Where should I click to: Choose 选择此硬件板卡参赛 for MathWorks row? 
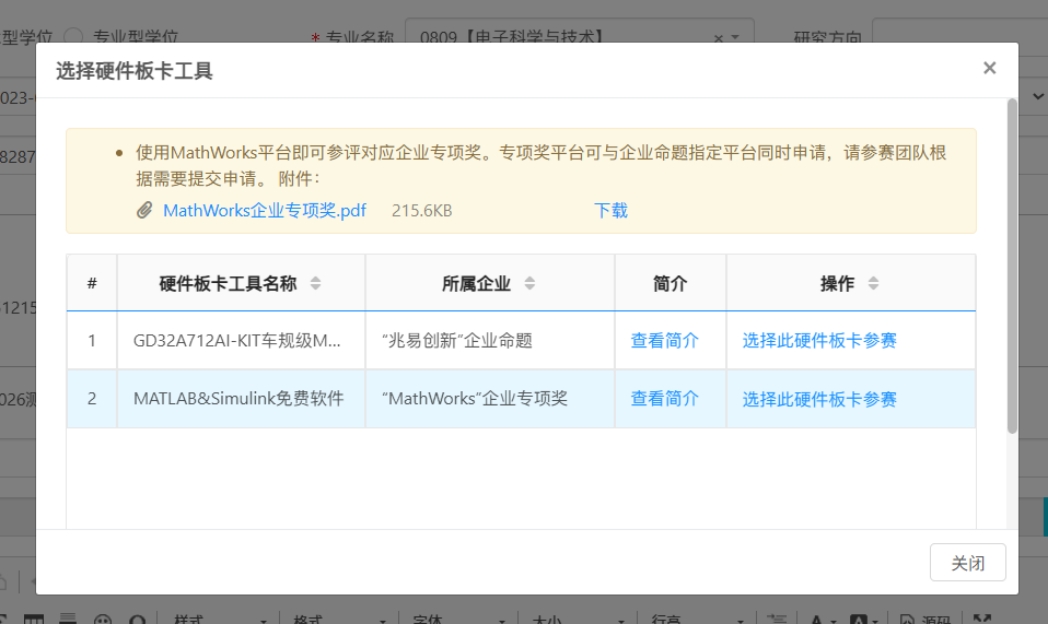coord(819,400)
